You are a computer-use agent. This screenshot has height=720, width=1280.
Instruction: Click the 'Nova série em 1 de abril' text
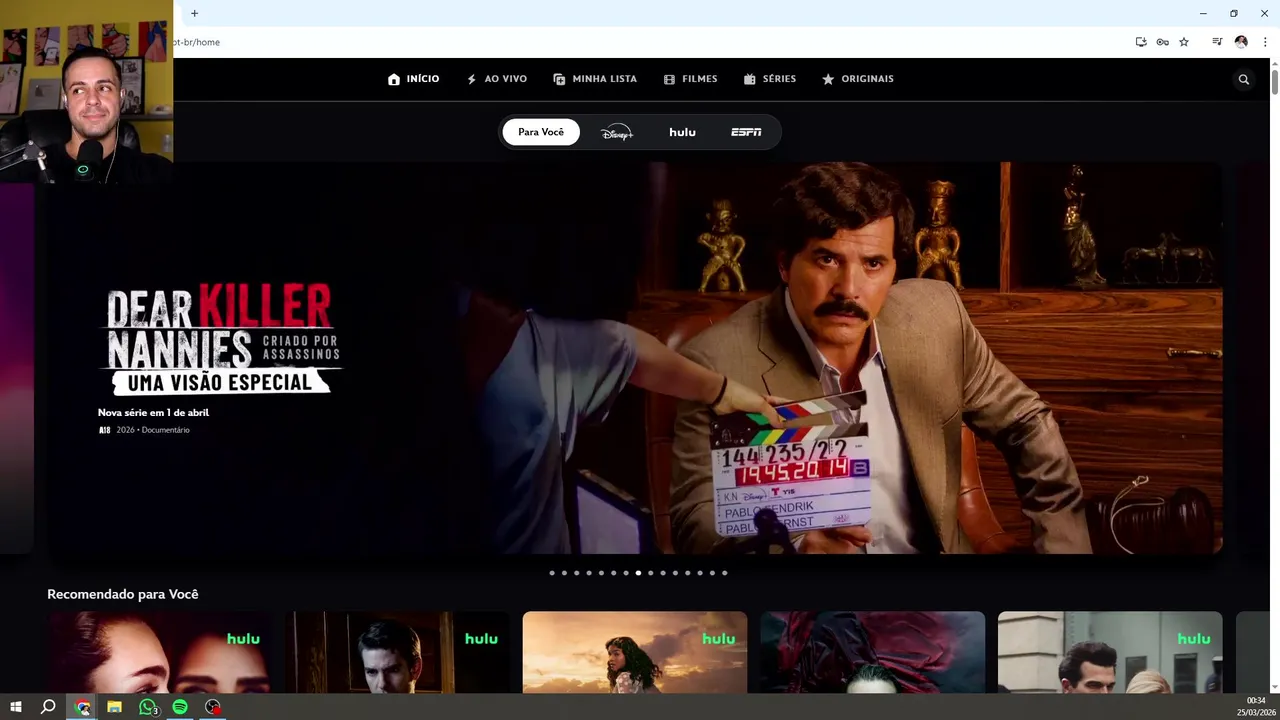click(x=153, y=412)
